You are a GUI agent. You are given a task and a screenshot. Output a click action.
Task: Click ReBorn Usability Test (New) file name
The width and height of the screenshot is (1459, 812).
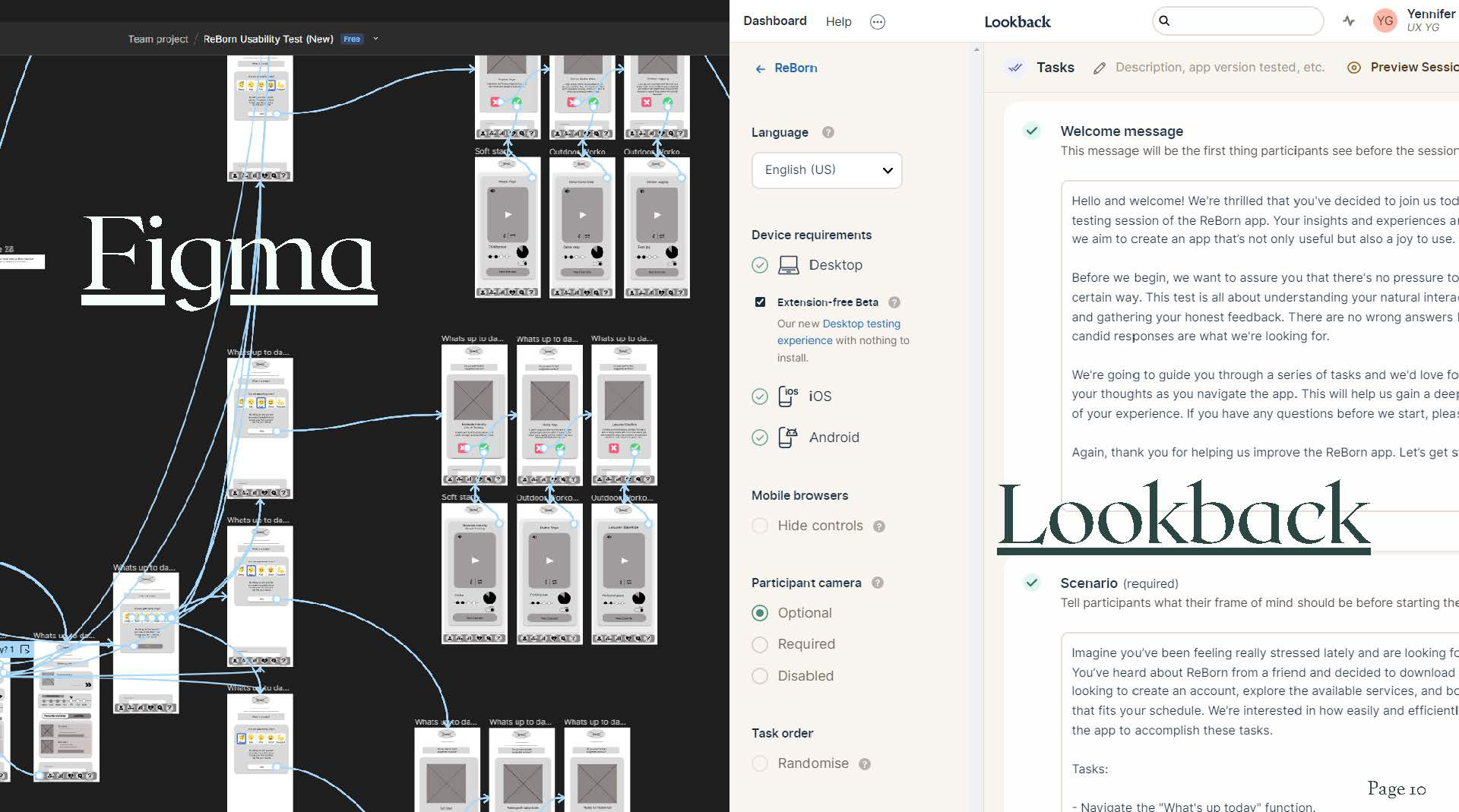[x=268, y=39]
